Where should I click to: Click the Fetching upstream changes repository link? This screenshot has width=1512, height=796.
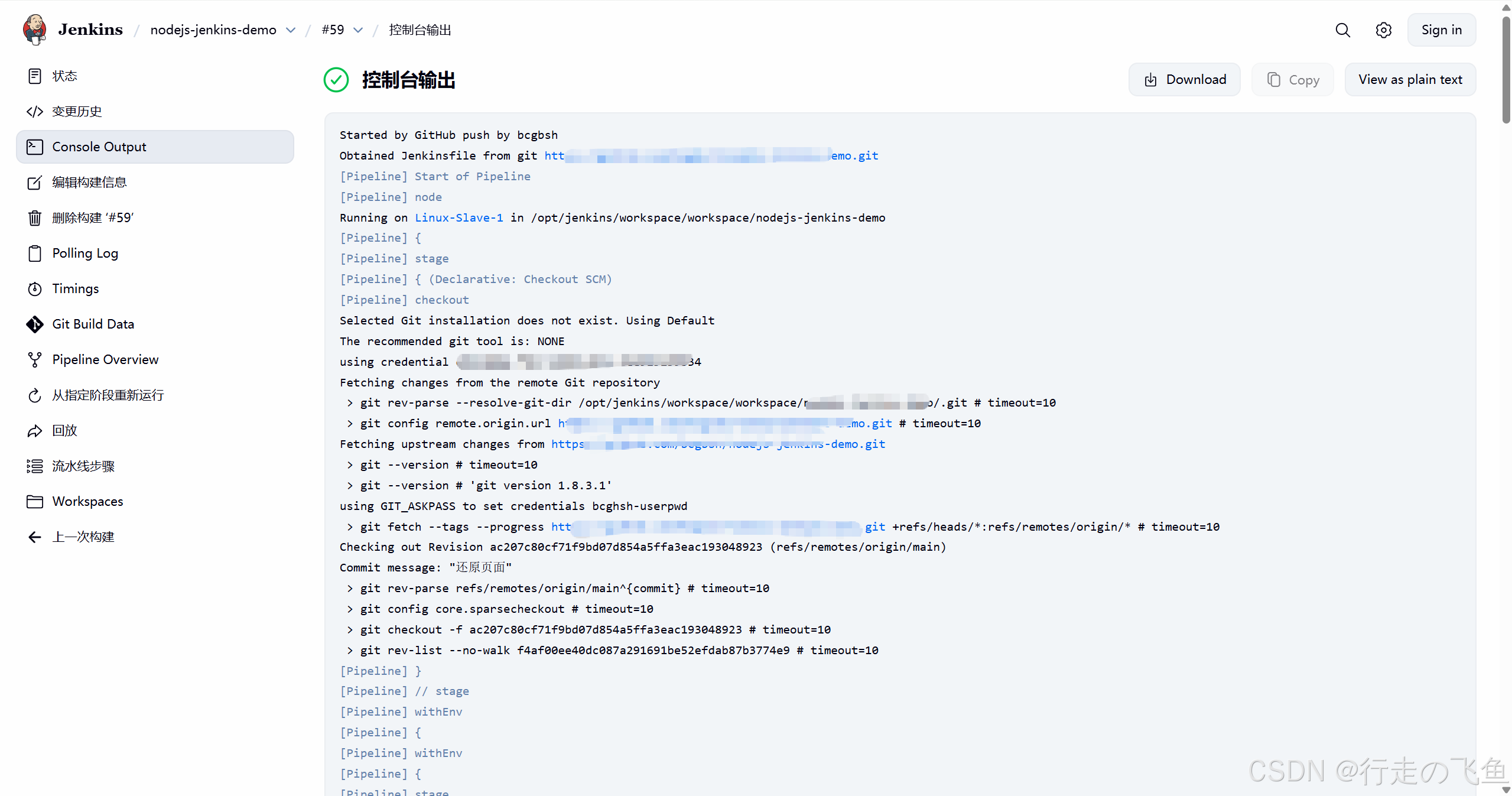point(718,444)
